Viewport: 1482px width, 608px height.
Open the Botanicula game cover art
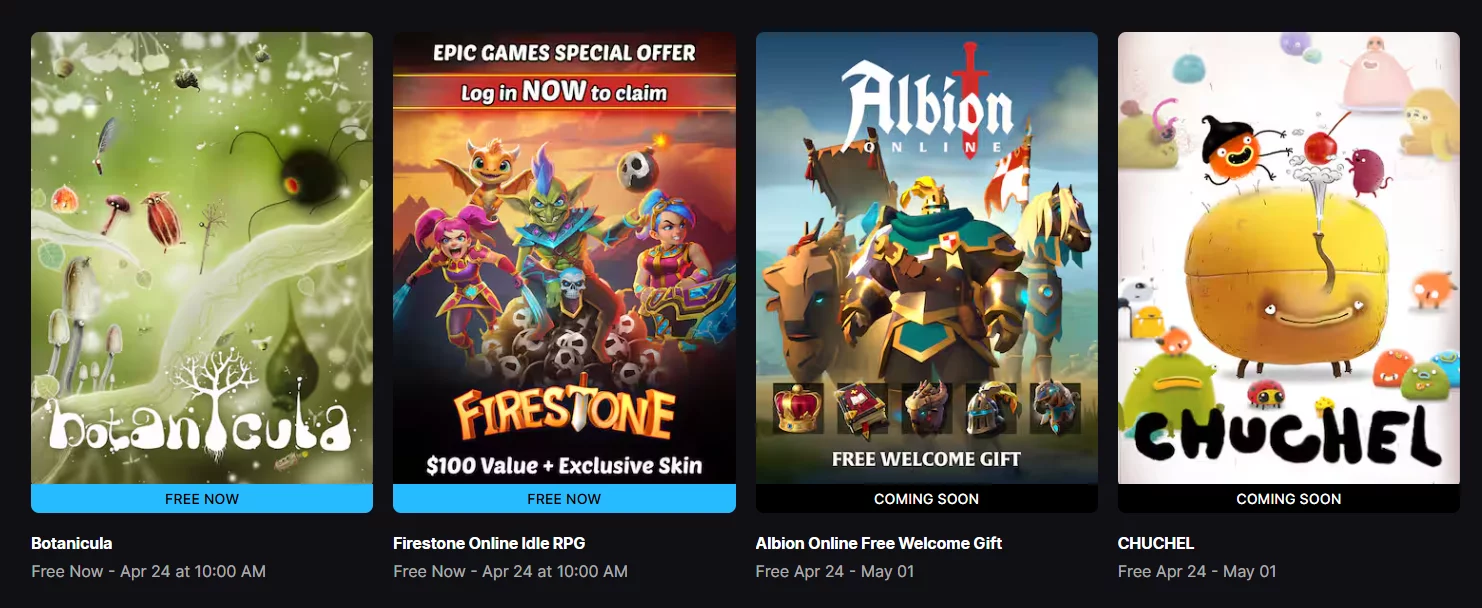[202, 258]
